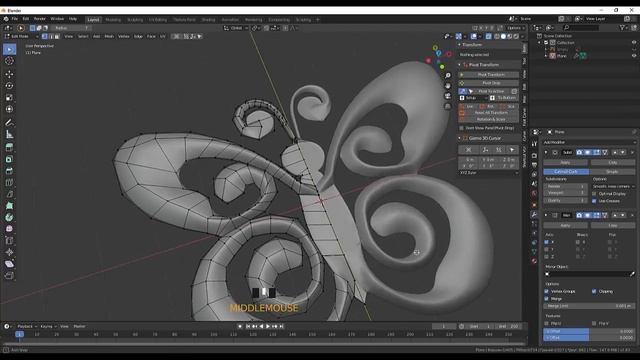Click Apply on the Subdivision modifier
Screen dimensions: 640x360
click(x=565, y=162)
